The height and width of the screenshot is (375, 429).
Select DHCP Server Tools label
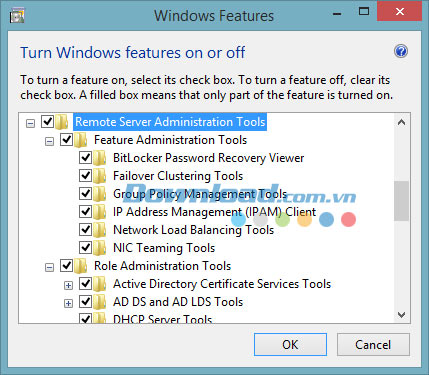tap(162, 319)
